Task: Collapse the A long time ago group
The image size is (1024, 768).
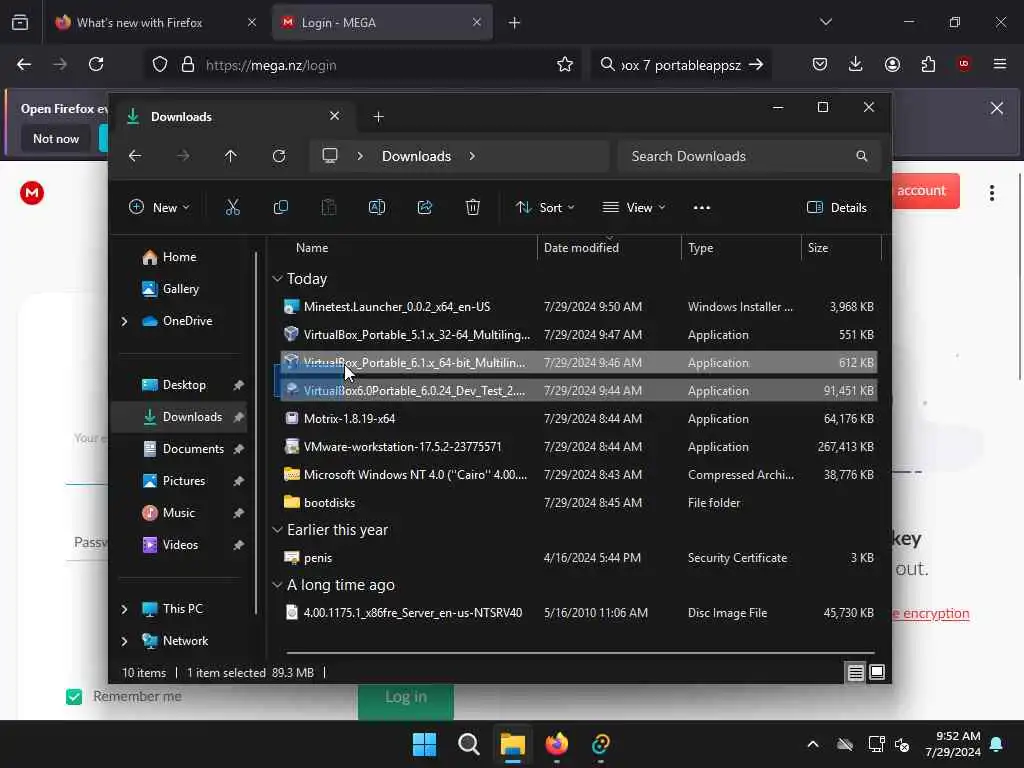Action: pos(277,585)
